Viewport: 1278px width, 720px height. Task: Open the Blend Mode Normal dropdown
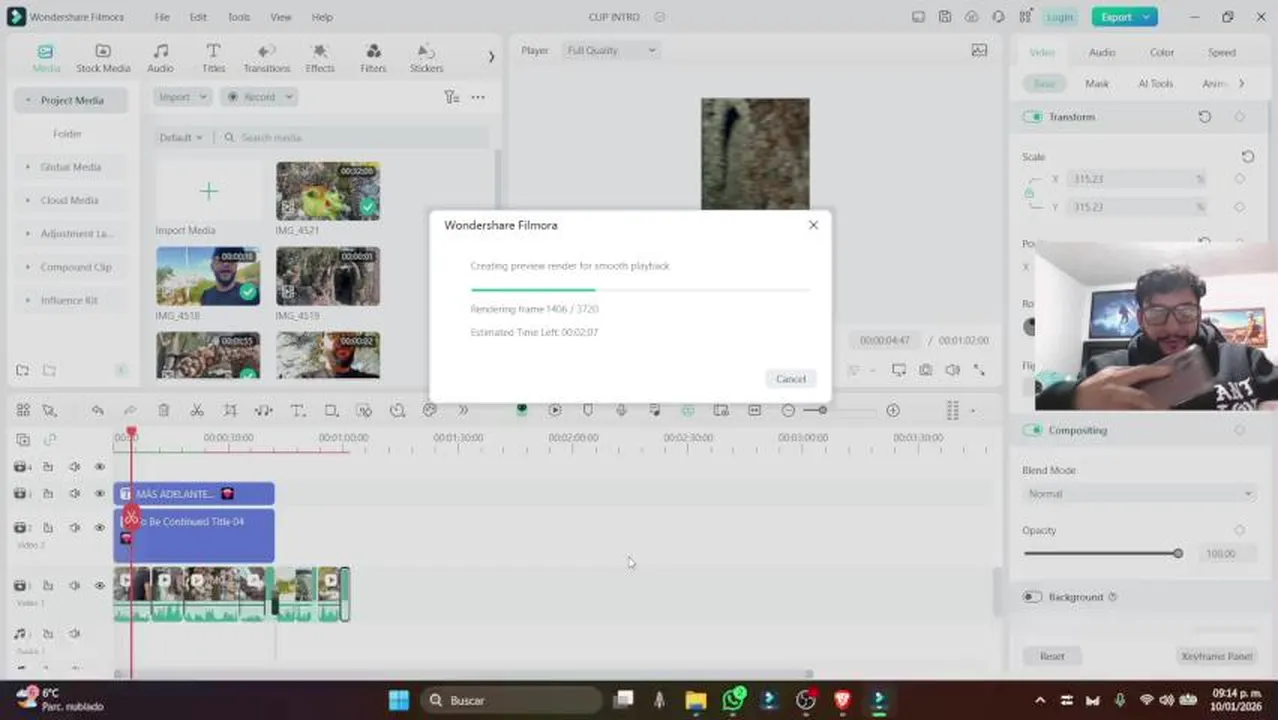click(x=1138, y=494)
